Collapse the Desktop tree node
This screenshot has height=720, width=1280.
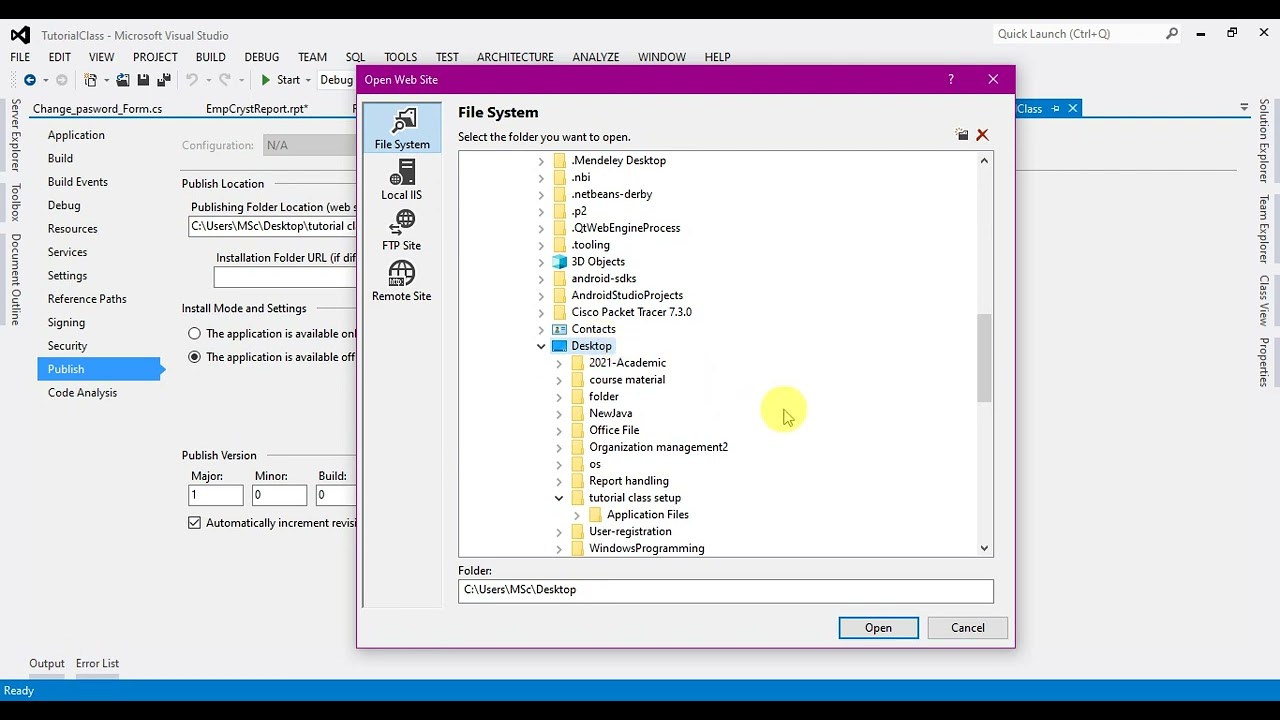541,346
